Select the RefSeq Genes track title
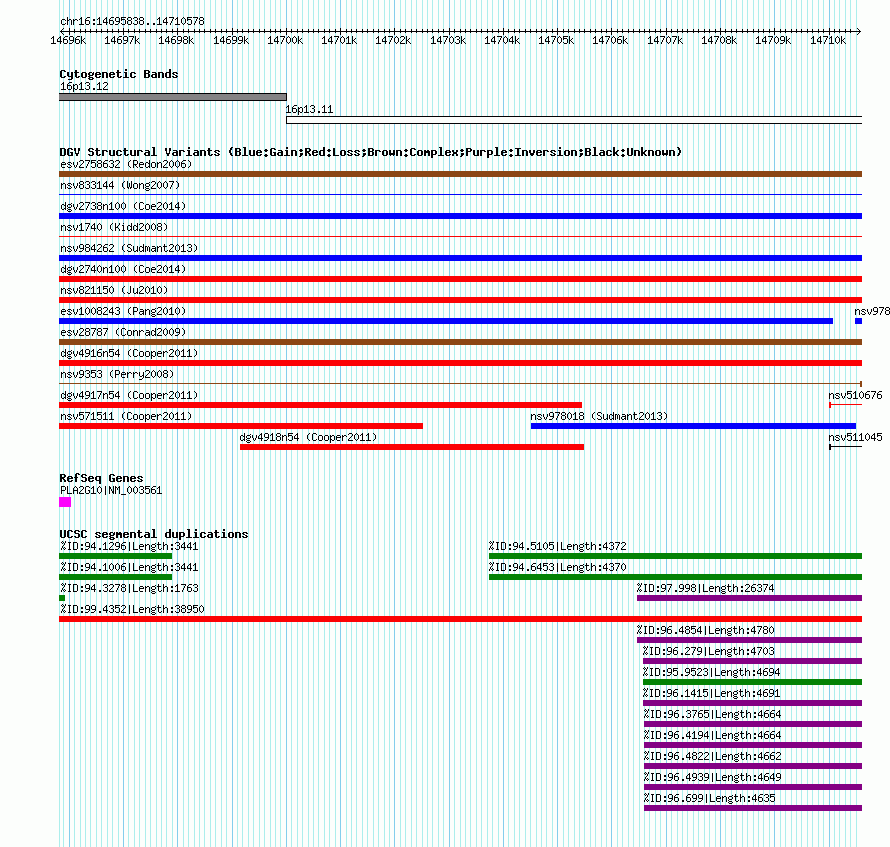The width and height of the screenshot is (890, 847). point(101,478)
